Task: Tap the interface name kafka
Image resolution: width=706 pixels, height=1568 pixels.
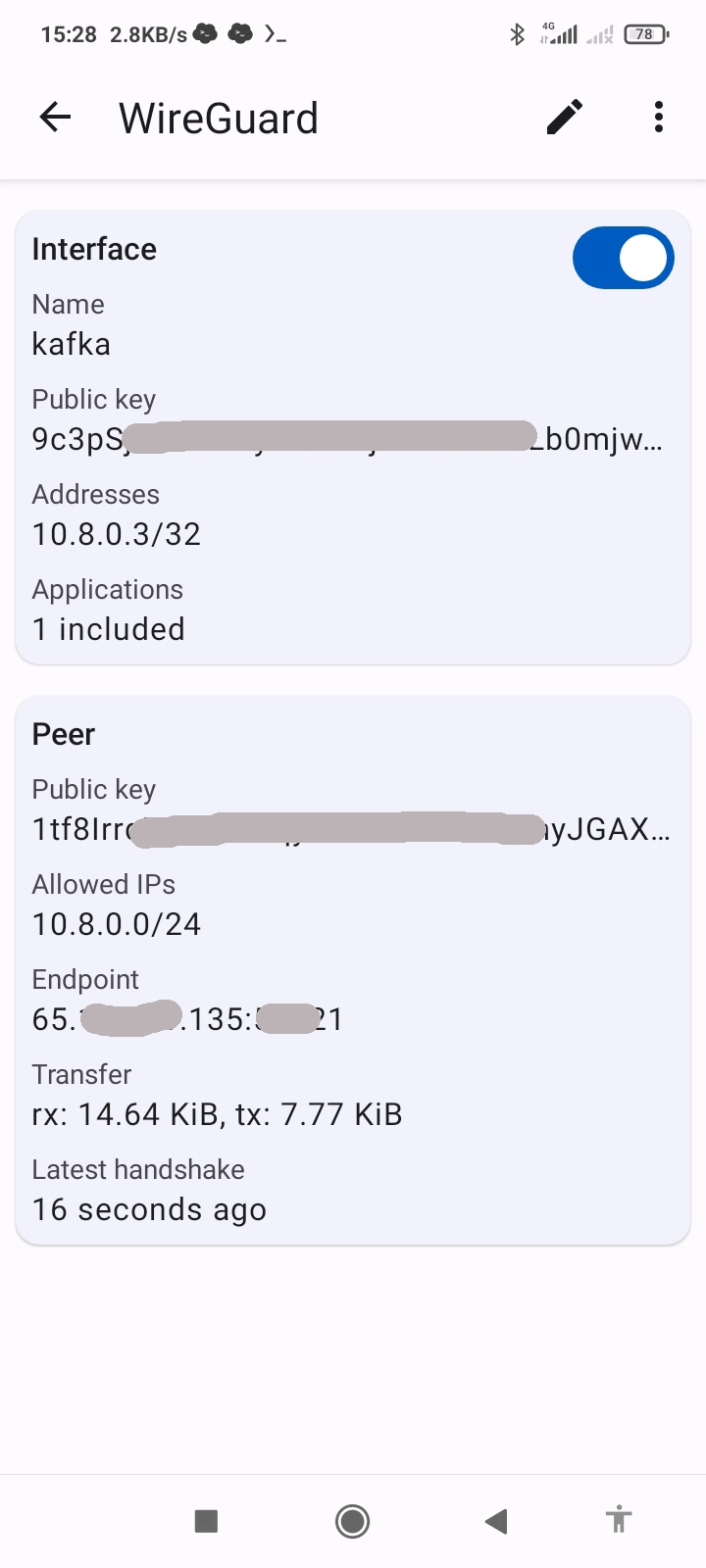Action: [72, 344]
